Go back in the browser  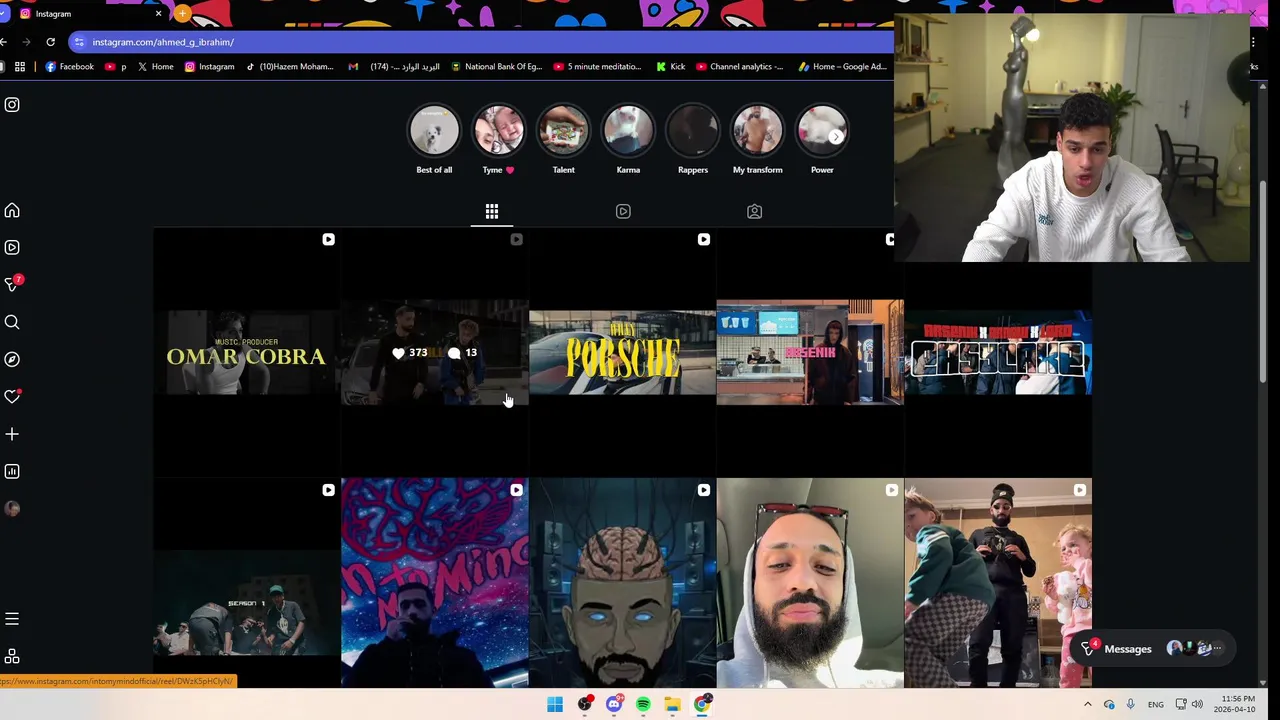click(x=4, y=42)
